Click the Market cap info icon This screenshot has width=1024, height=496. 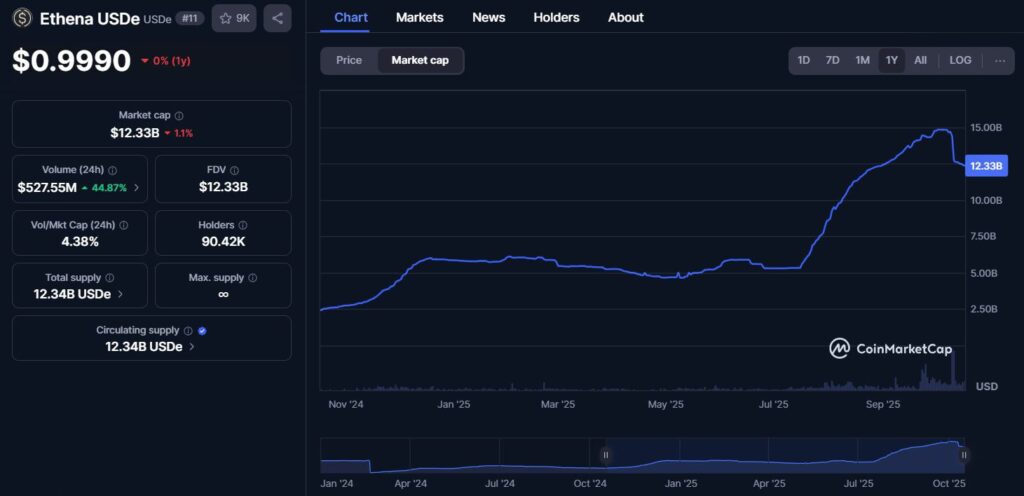click(179, 116)
